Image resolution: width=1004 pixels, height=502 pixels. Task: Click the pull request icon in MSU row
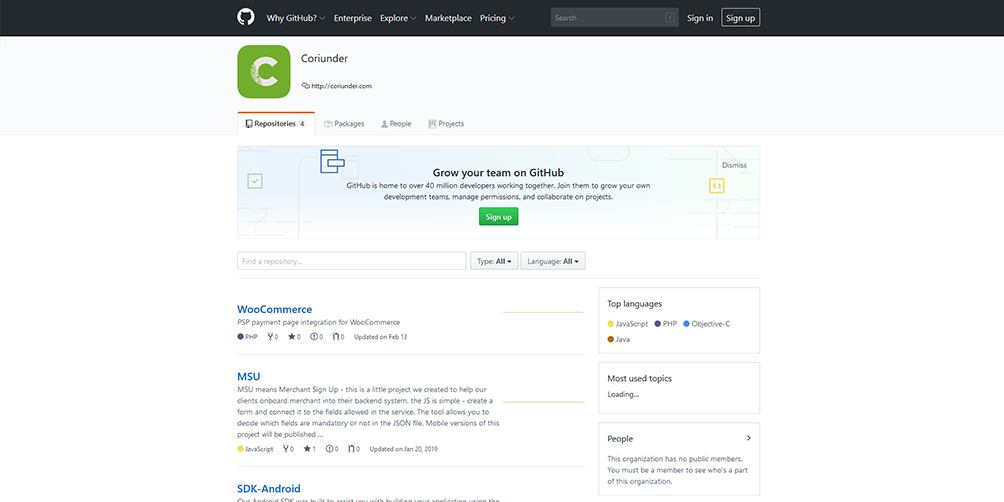tap(351, 449)
